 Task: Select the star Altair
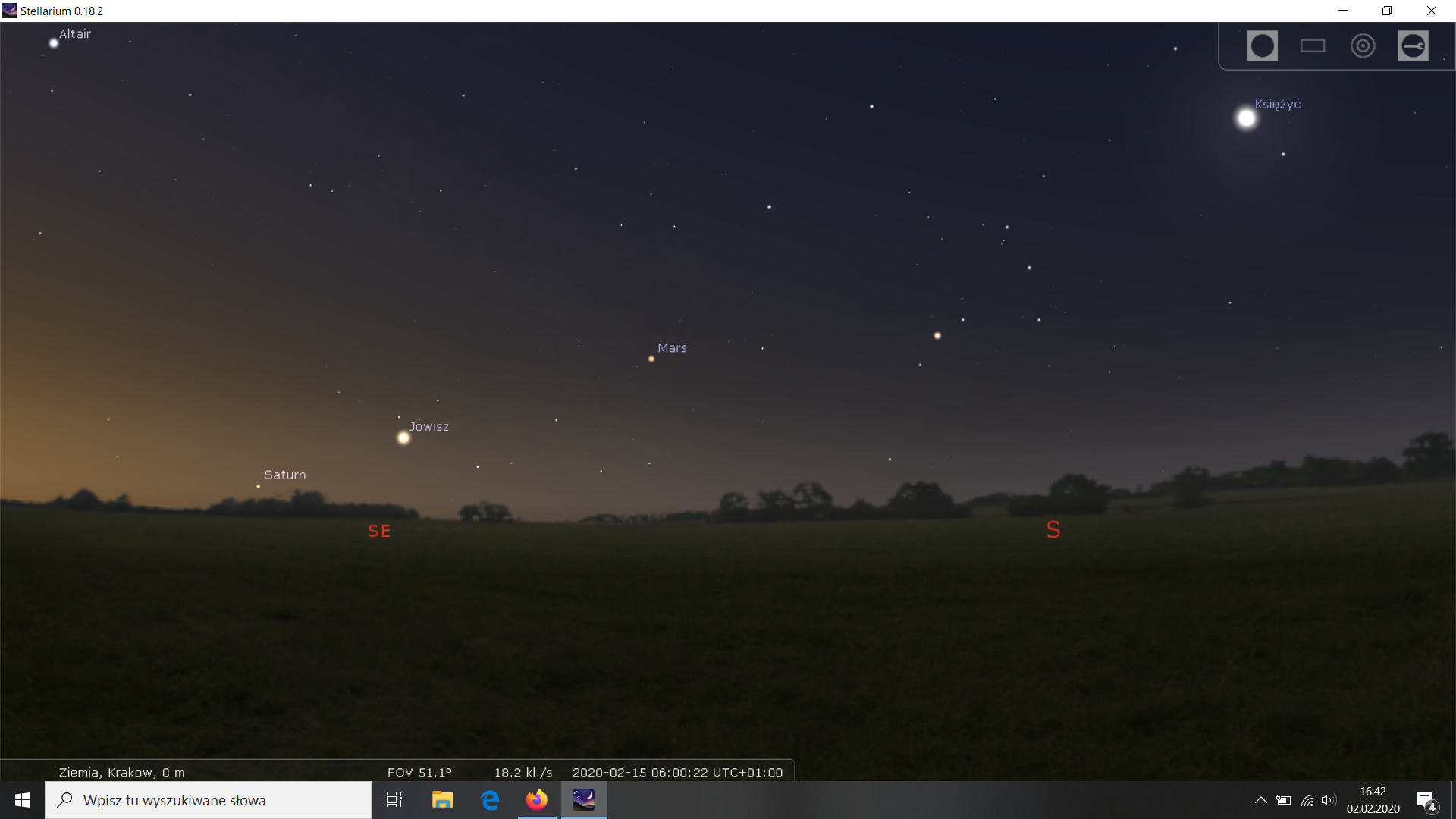pos(54,43)
